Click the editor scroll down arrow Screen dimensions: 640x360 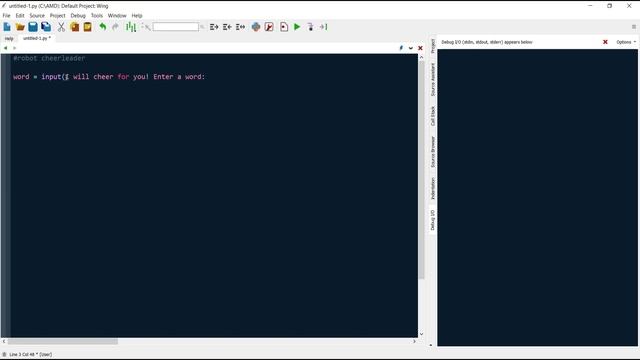(x=421, y=334)
